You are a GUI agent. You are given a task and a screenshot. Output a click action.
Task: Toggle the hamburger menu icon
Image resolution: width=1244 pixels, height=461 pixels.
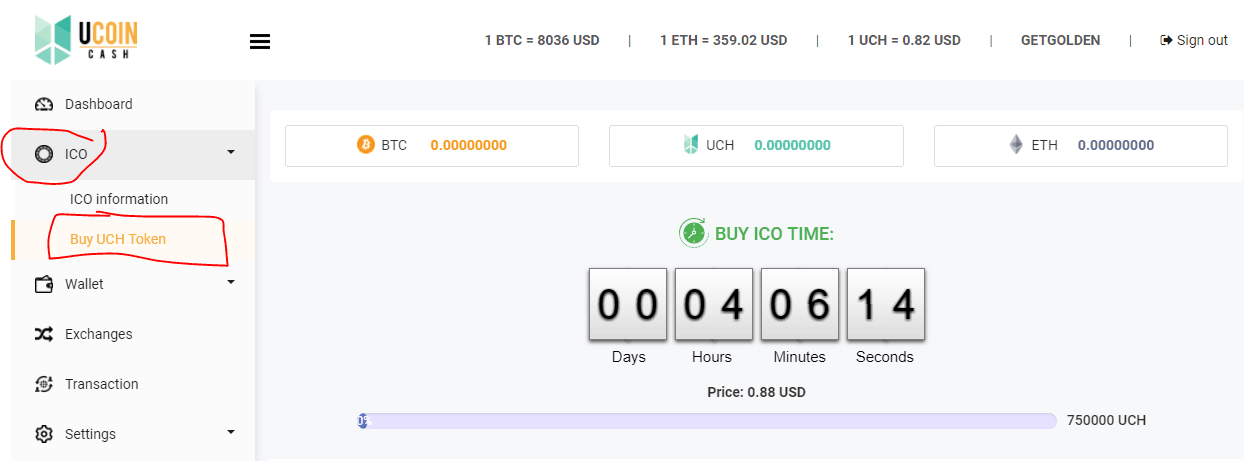pos(260,41)
